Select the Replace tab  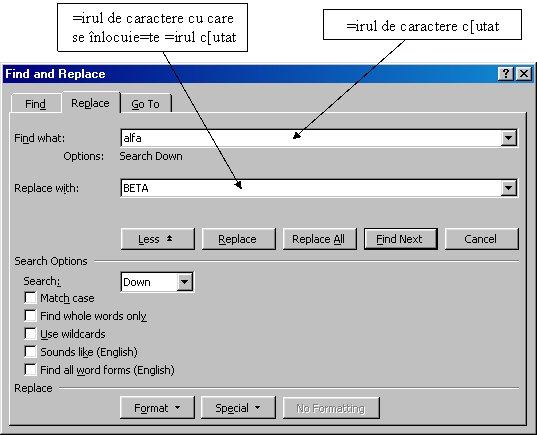90,103
